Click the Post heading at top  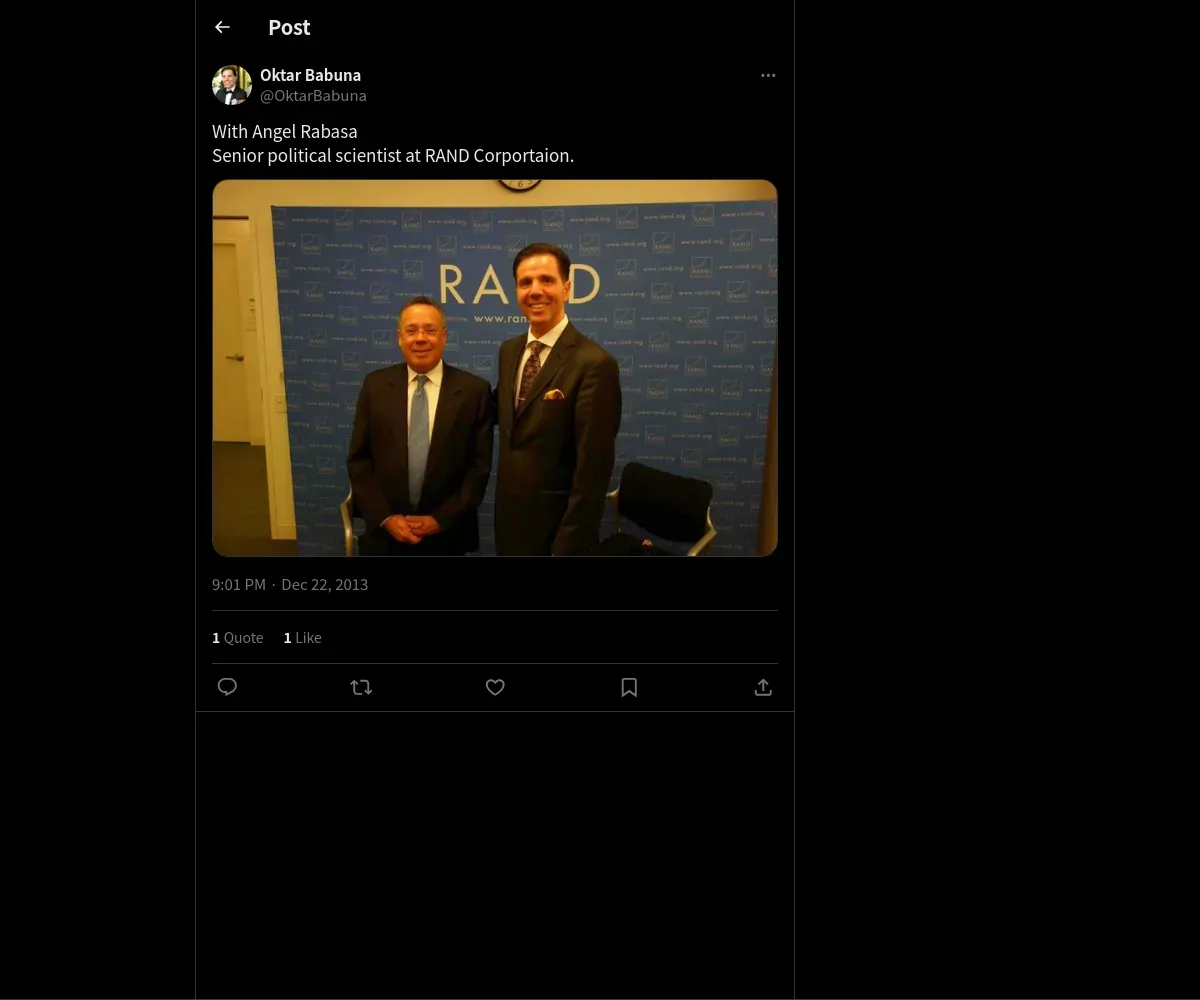289,28
